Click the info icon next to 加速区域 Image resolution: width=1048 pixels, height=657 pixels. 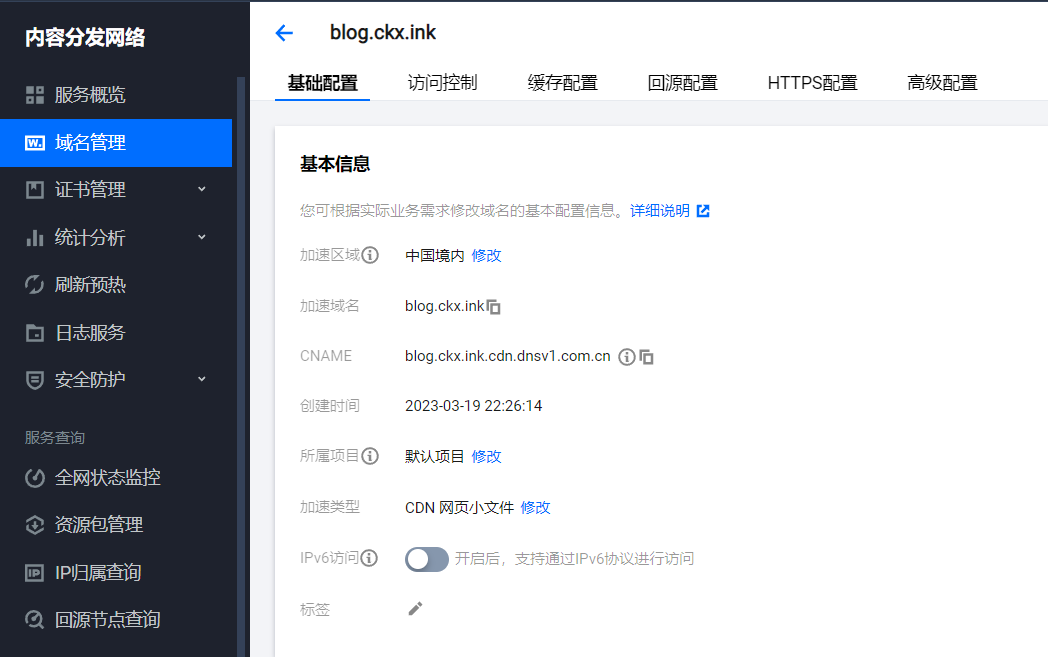370,255
